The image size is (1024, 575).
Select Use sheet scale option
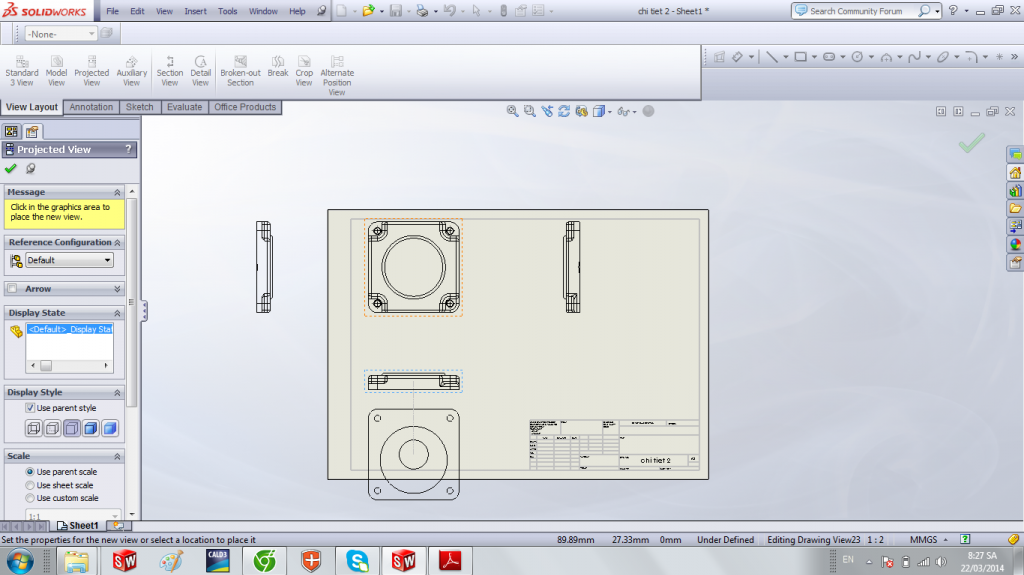(x=30, y=485)
